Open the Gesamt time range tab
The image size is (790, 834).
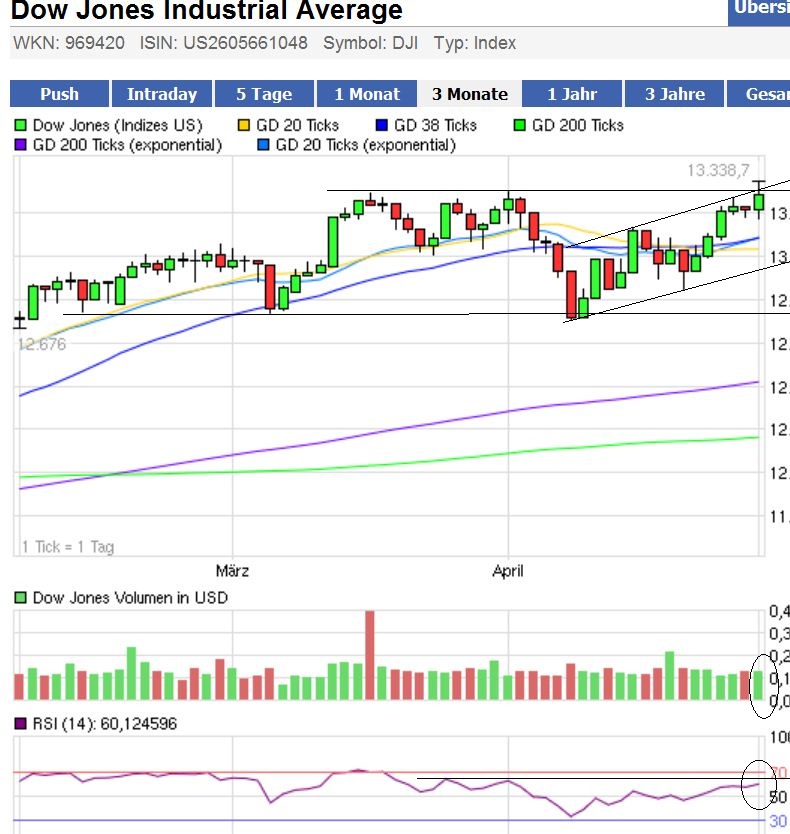[759, 94]
